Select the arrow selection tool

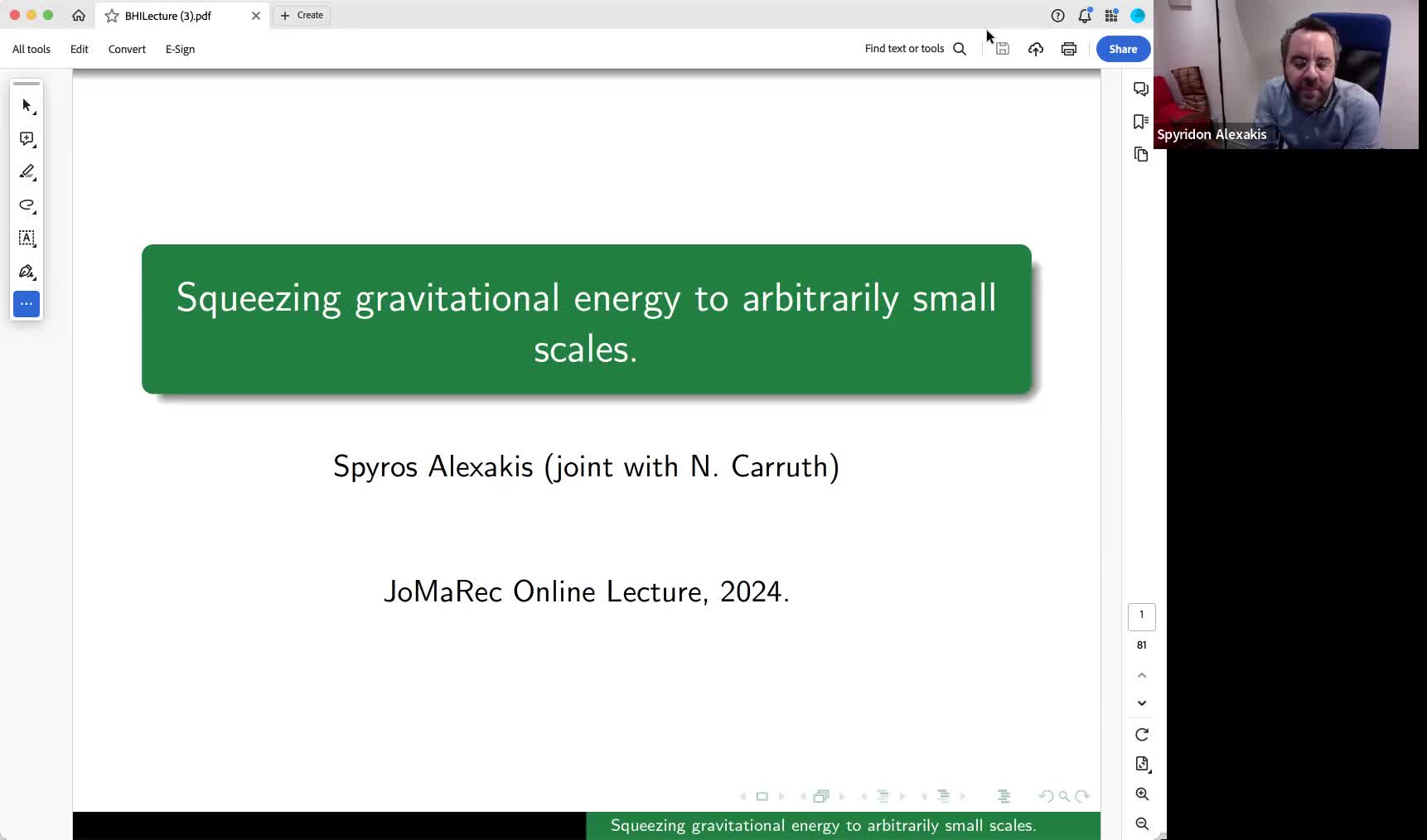[27, 106]
